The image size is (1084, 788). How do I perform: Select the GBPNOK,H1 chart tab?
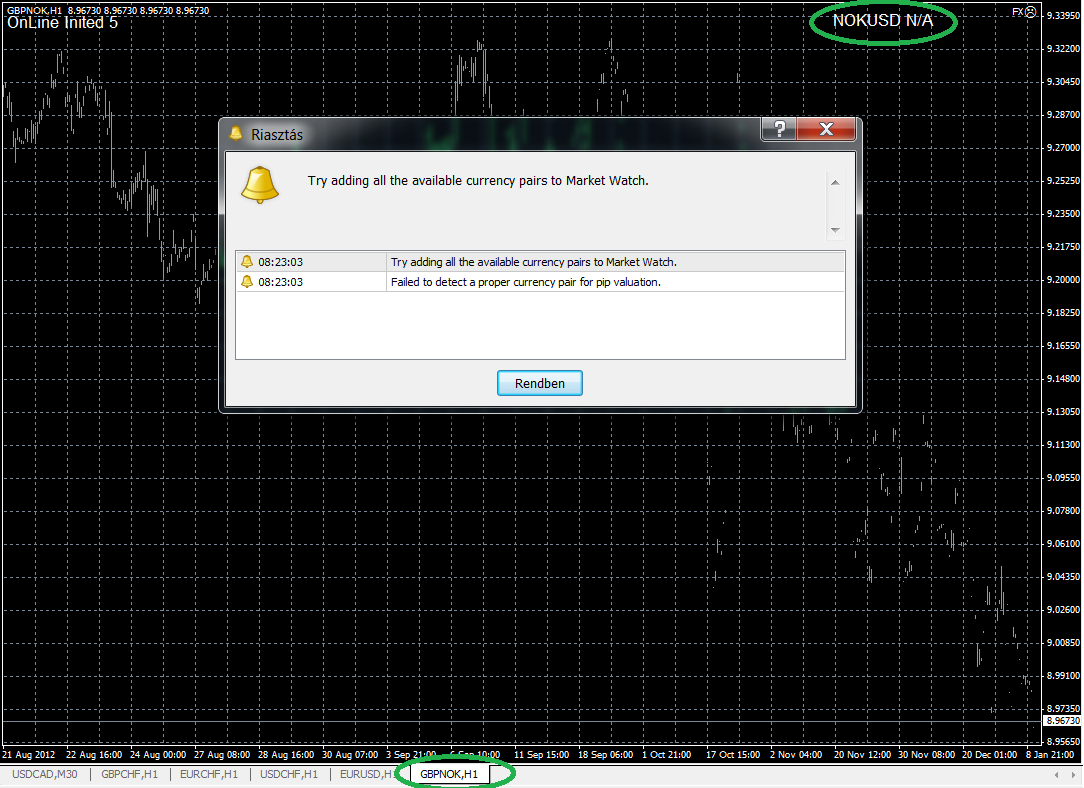pyautogui.click(x=449, y=774)
